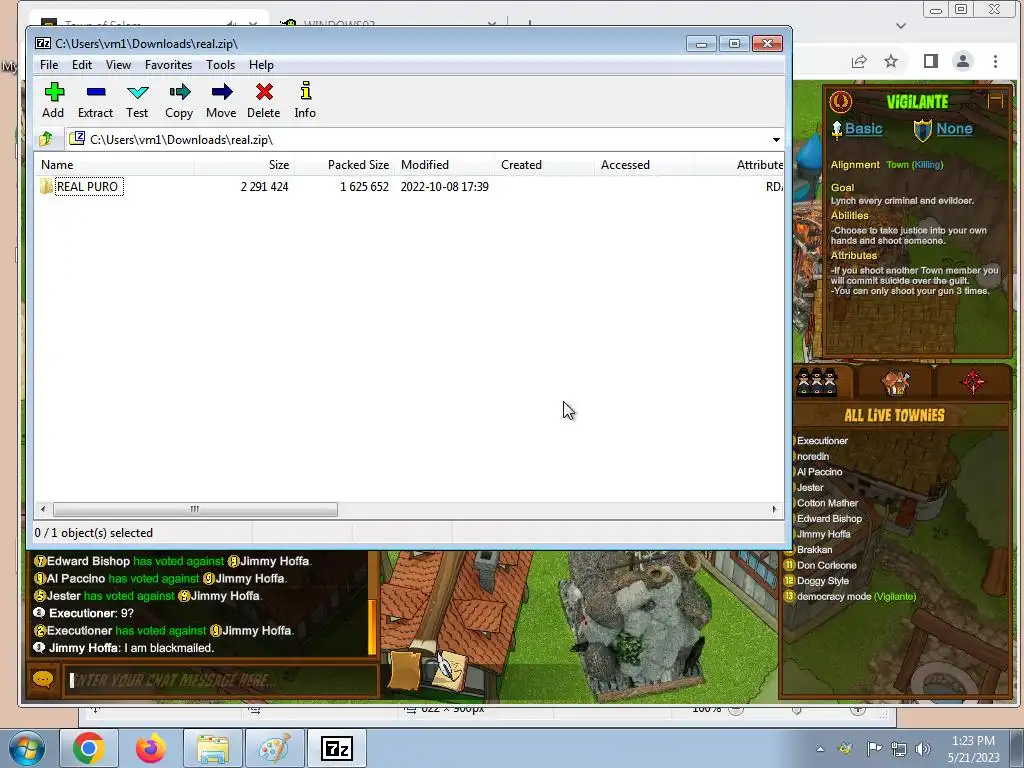Open the Edit menu
1024x768 pixels.
point(82,65)
